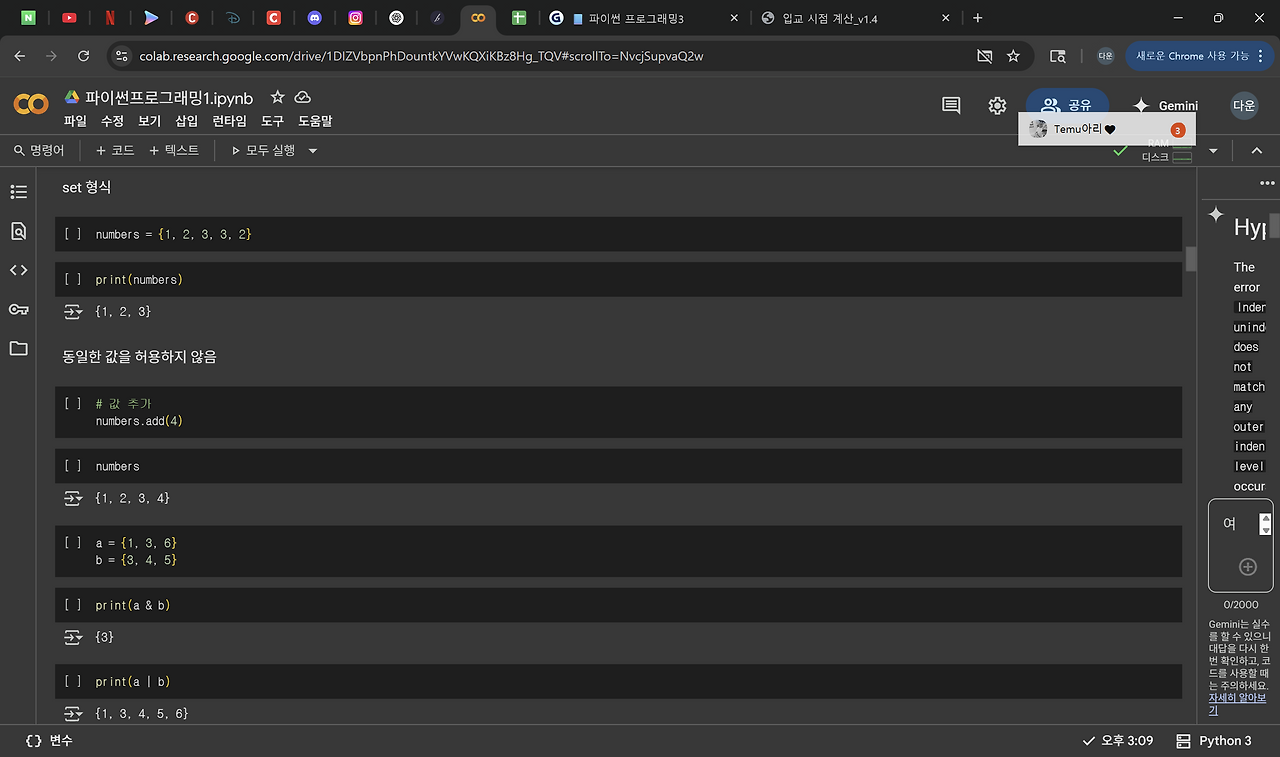Click the notebook vertical scrollbar thumb
This screenshot has width=1280, height=757.
(x=1191, y=259)
